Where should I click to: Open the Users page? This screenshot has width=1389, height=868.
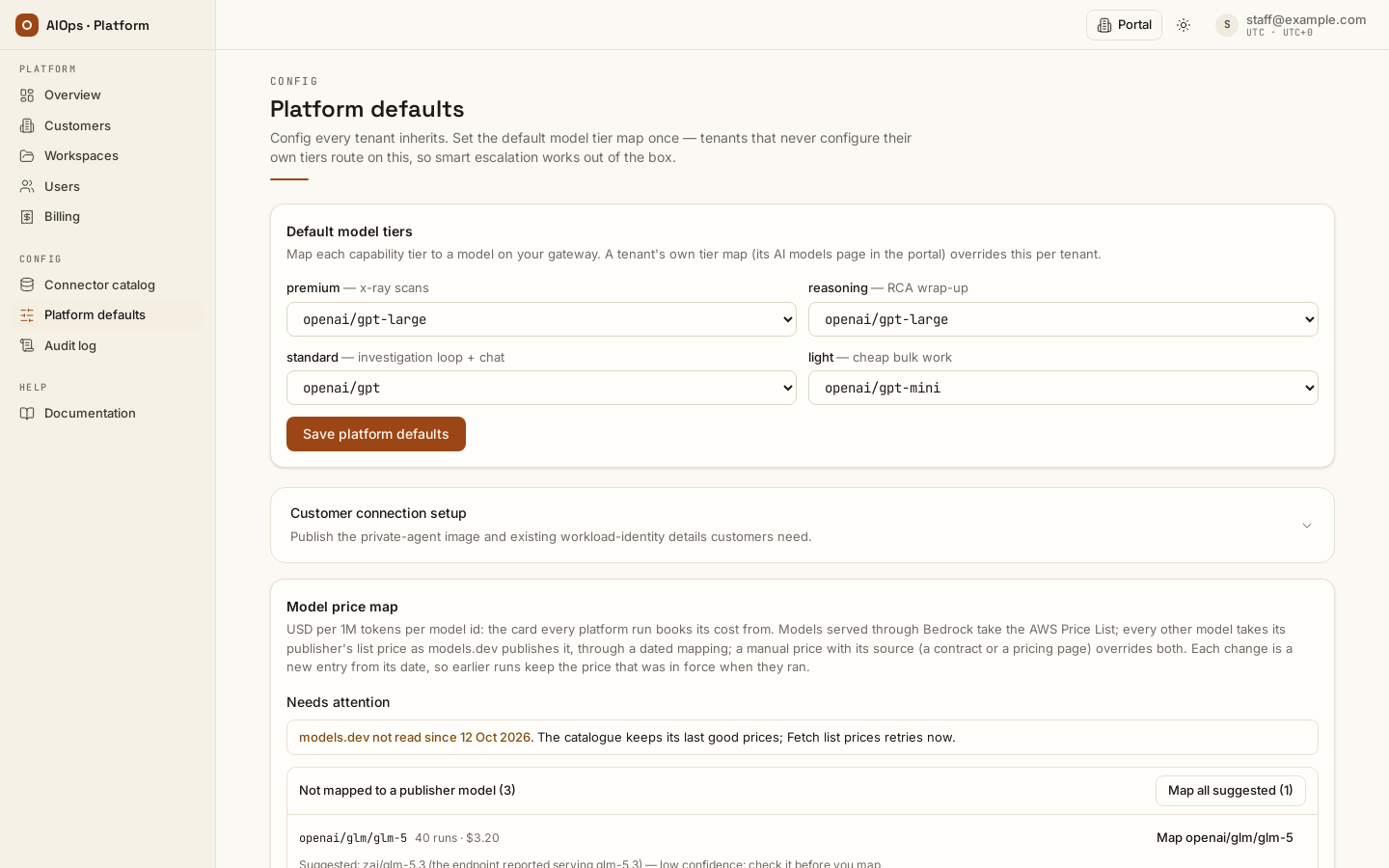pyautogui.click(x=108, y=186)
